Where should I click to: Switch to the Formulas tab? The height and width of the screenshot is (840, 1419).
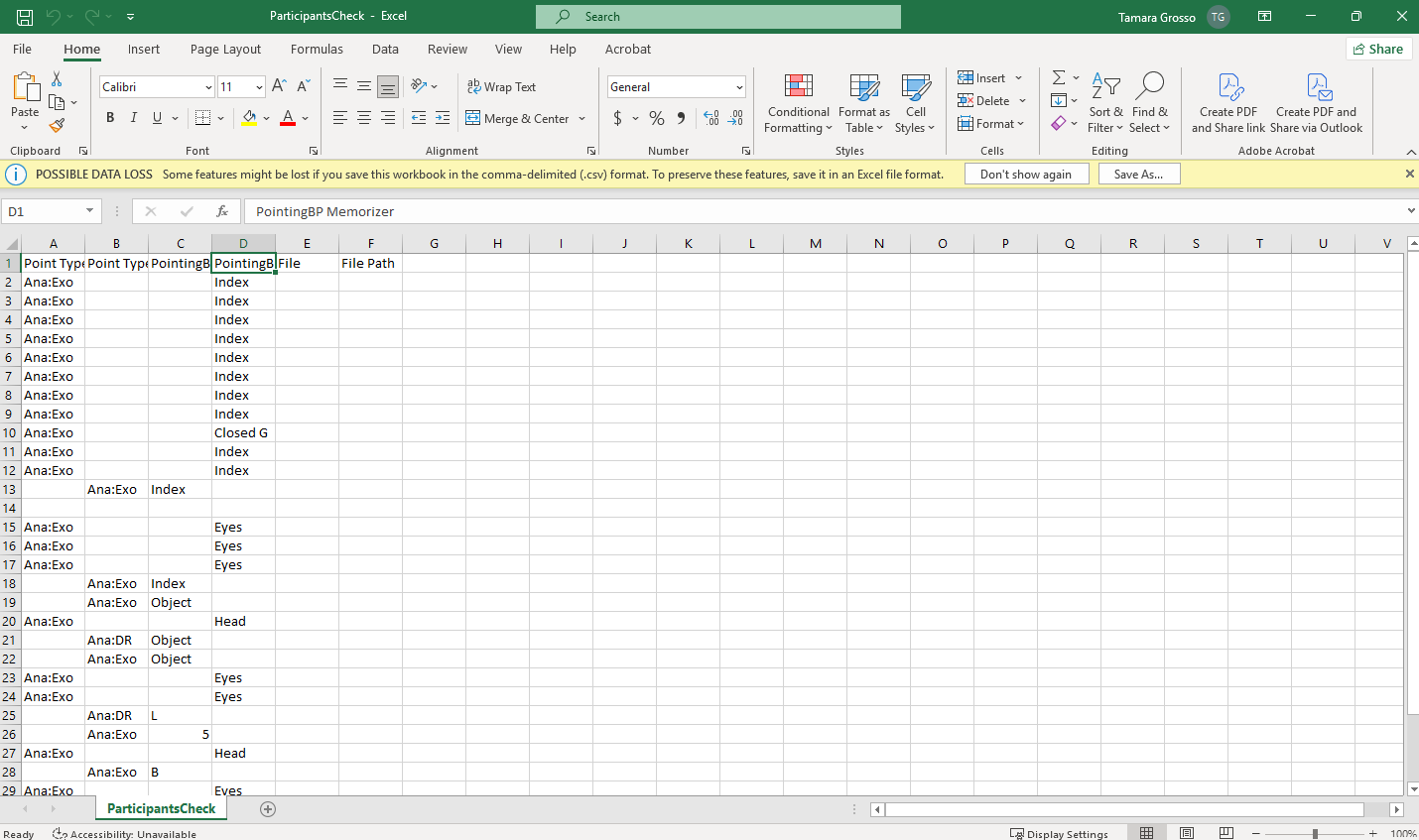tap(317, 50)
